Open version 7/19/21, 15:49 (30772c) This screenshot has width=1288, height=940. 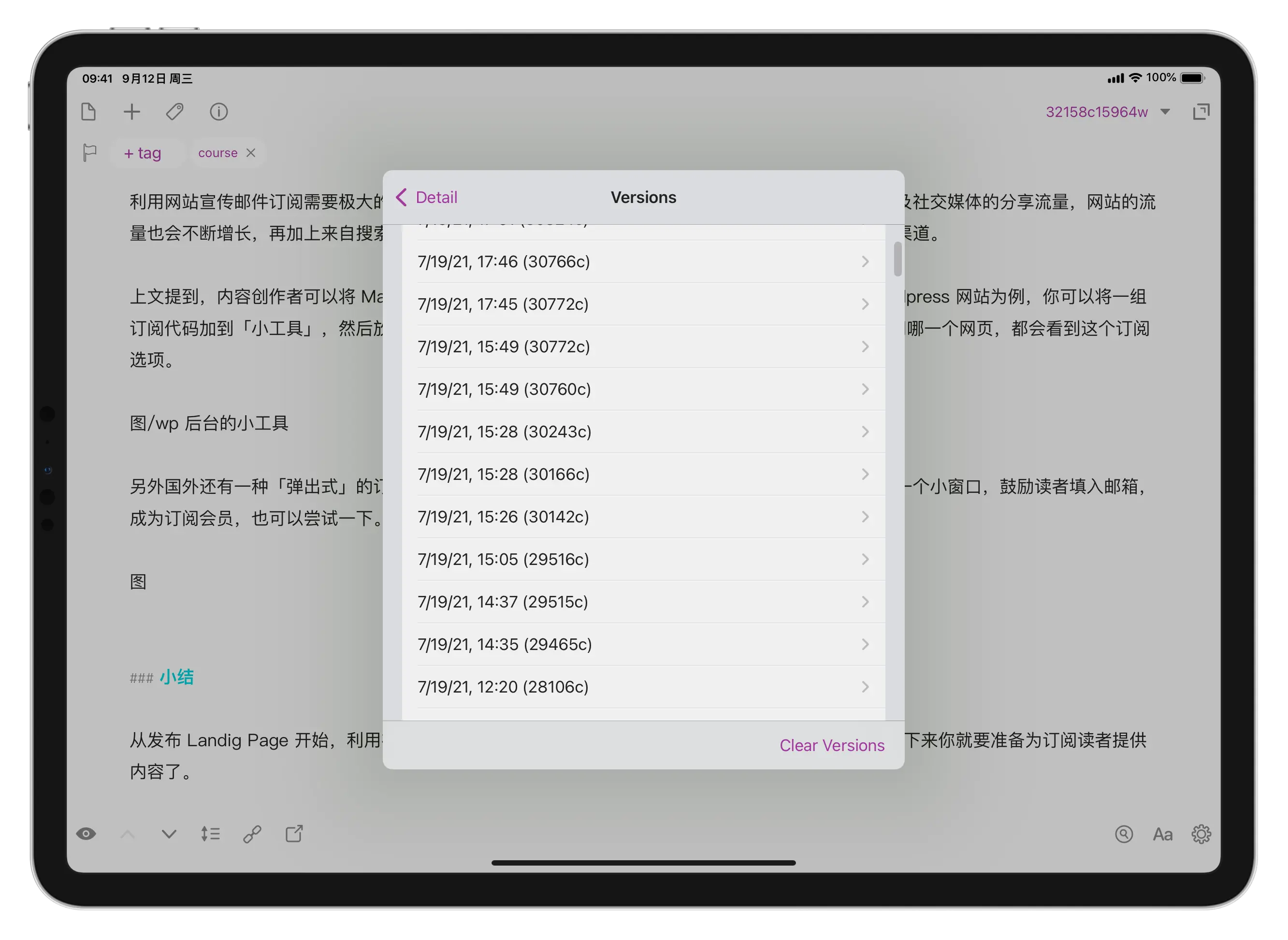tap(643, 347)
